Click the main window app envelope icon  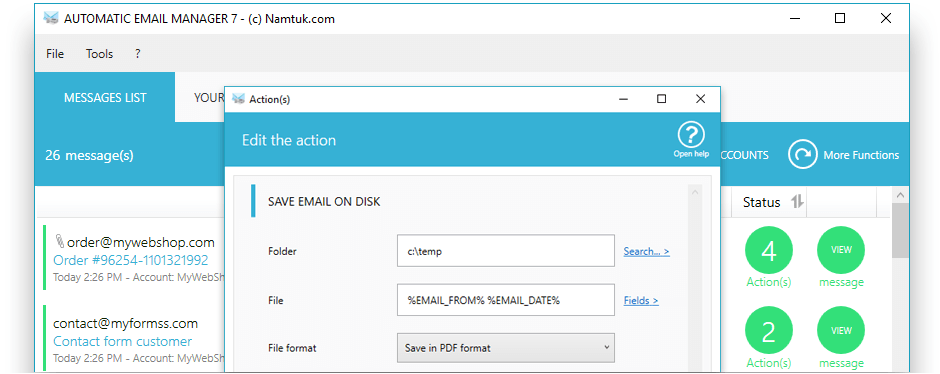tap(51, 18)
